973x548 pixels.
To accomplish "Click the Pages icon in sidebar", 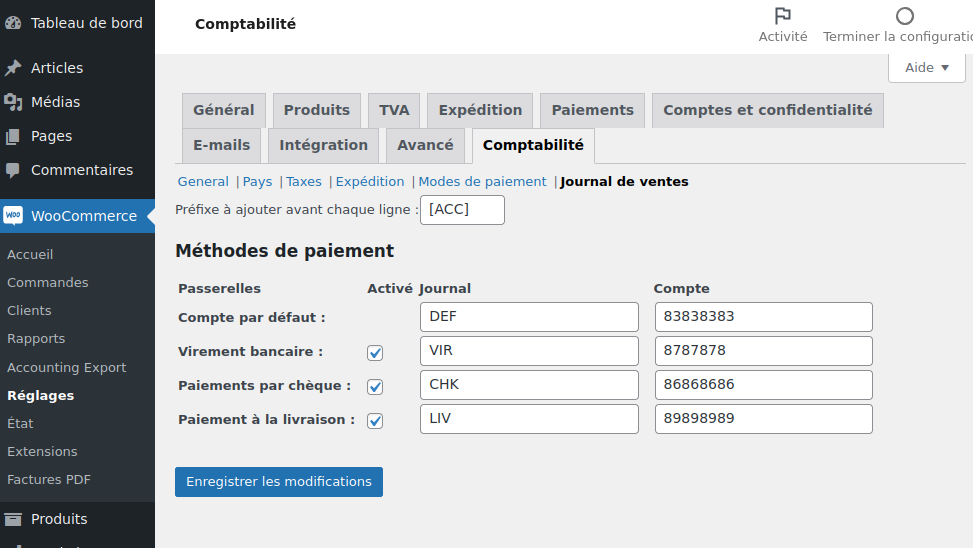I will coord(13,136).
